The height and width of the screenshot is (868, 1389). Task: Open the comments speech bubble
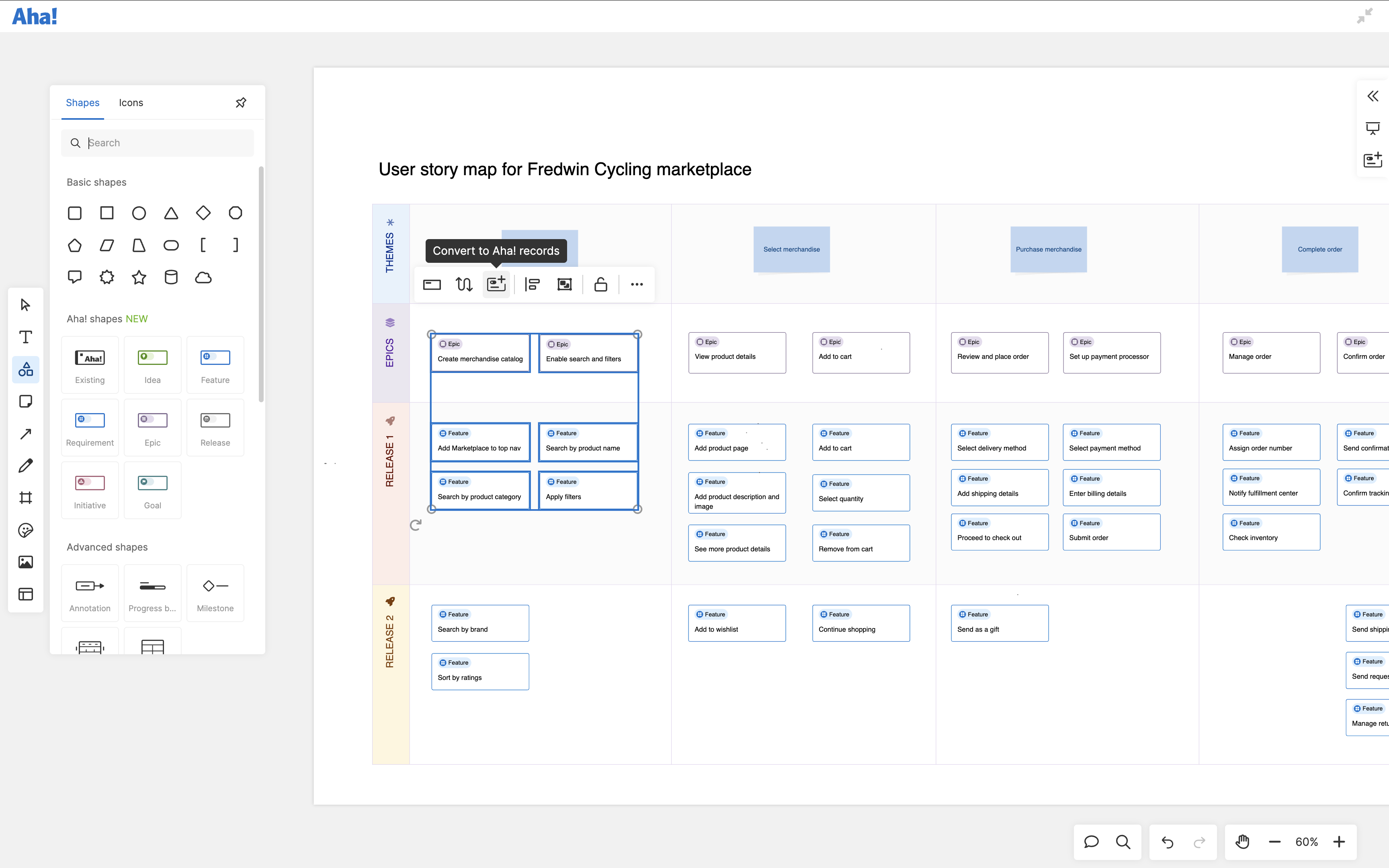[x=1091, y=842]
